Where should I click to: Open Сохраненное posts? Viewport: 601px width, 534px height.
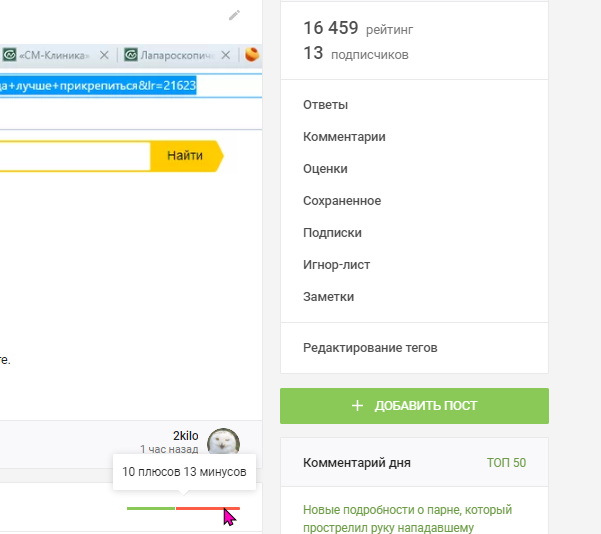pos(342,201)
